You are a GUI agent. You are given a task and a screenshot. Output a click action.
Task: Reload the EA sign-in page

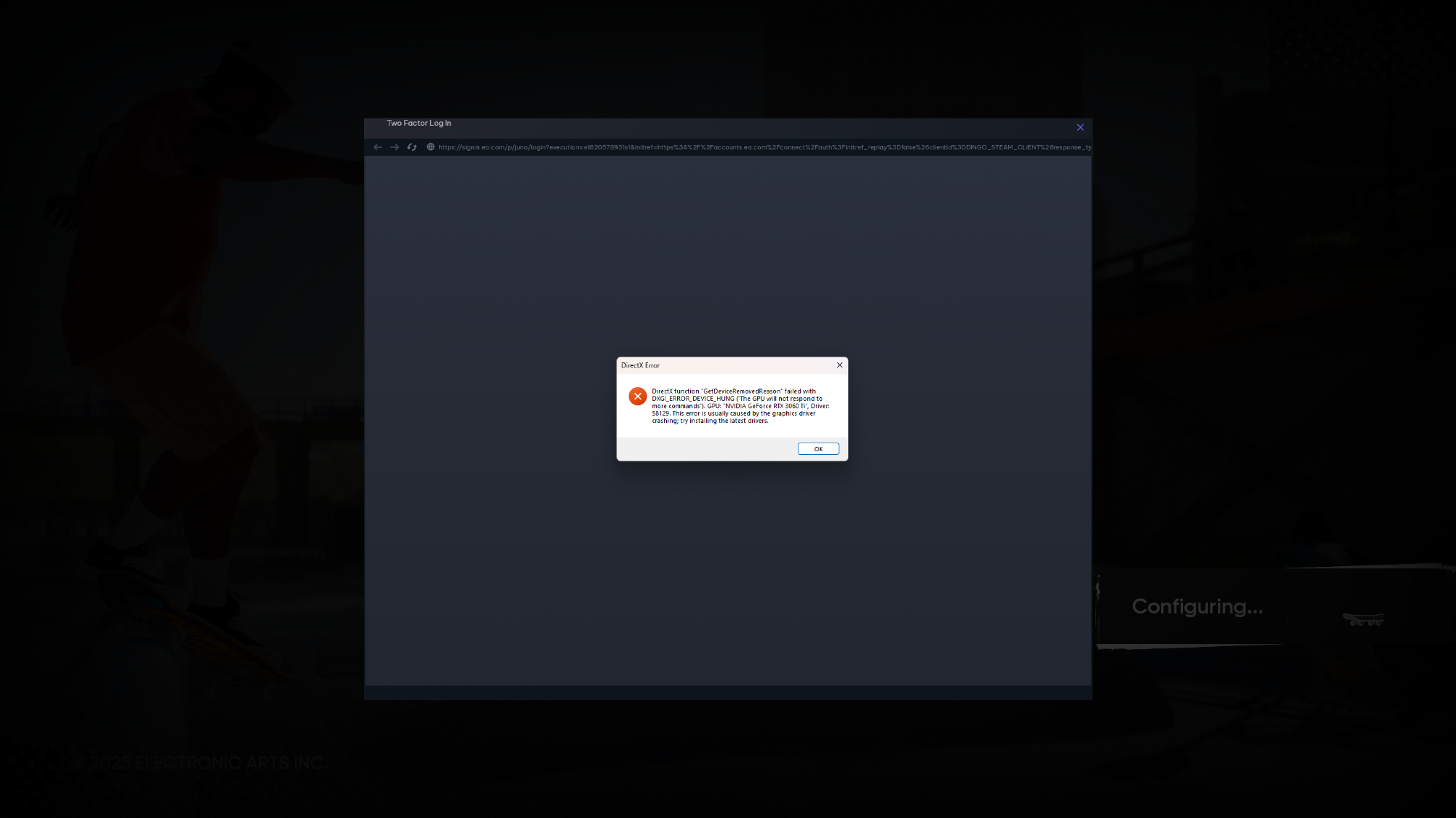click(x=412, y=147)
